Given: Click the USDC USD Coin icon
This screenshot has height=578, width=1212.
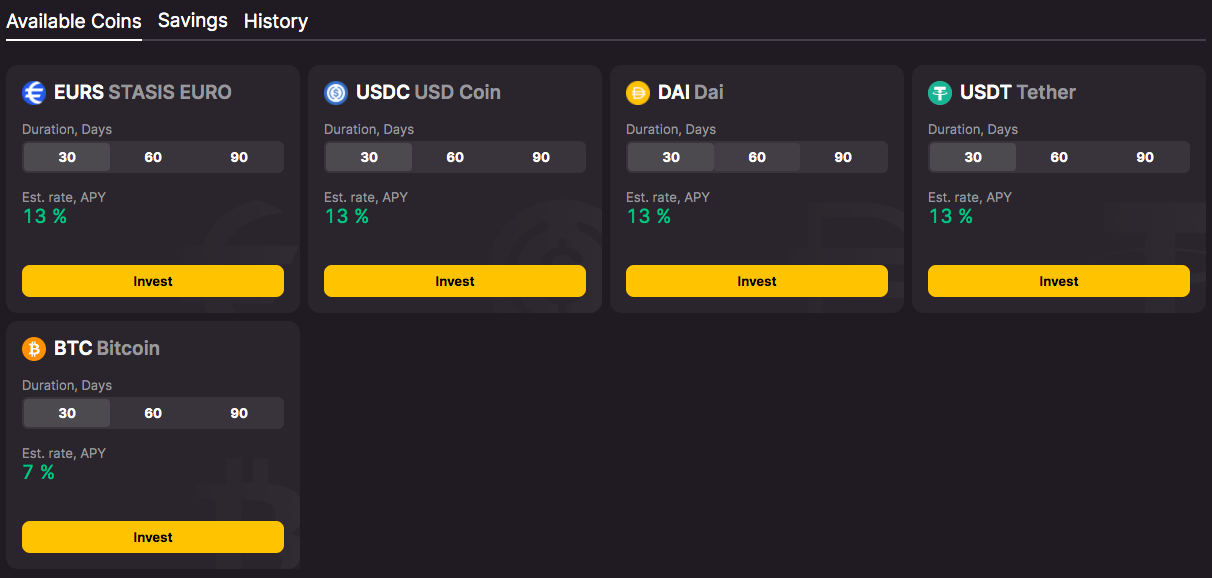Looking at the screenshot, I should tap(336, 93).
